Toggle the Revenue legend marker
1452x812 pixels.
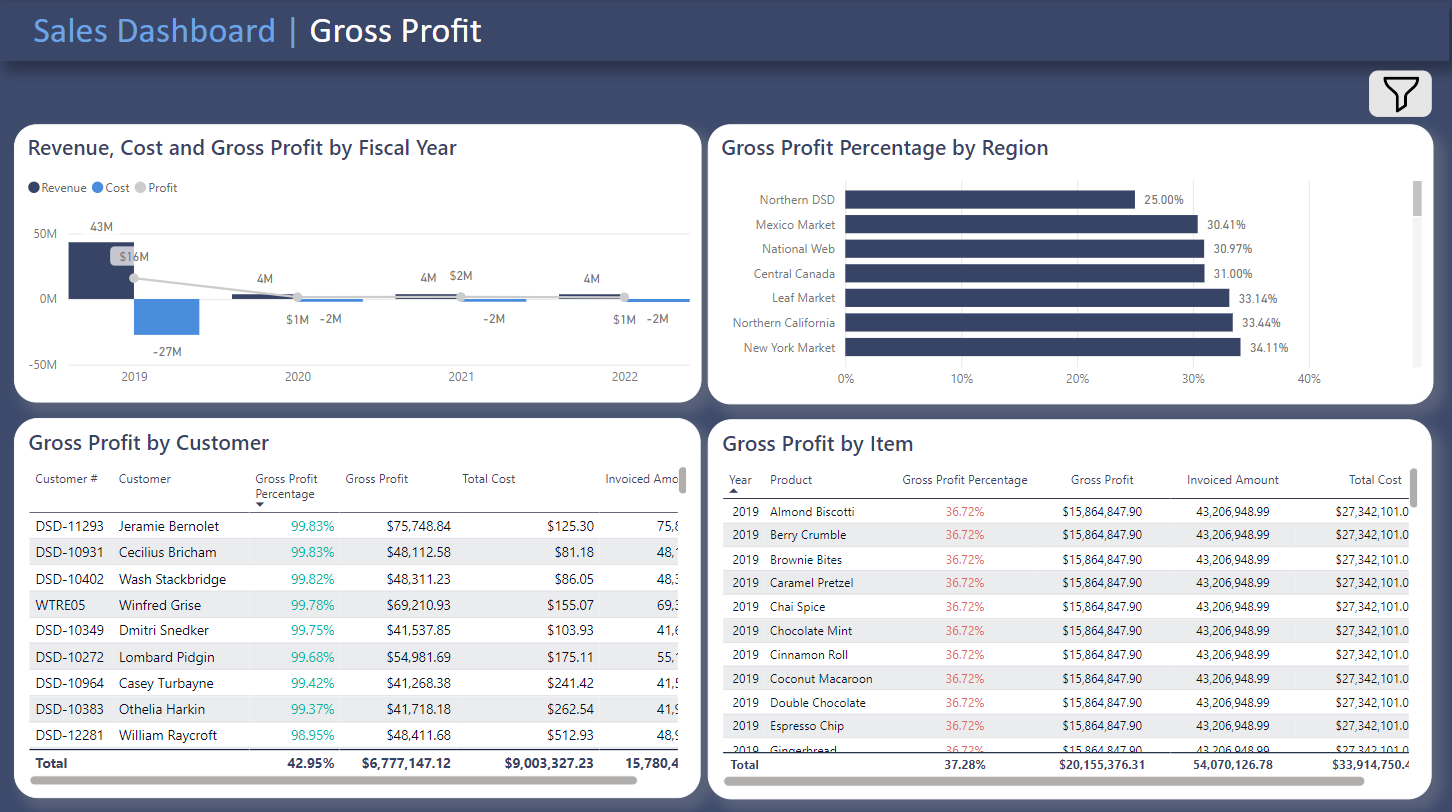(x=34, y=188)
